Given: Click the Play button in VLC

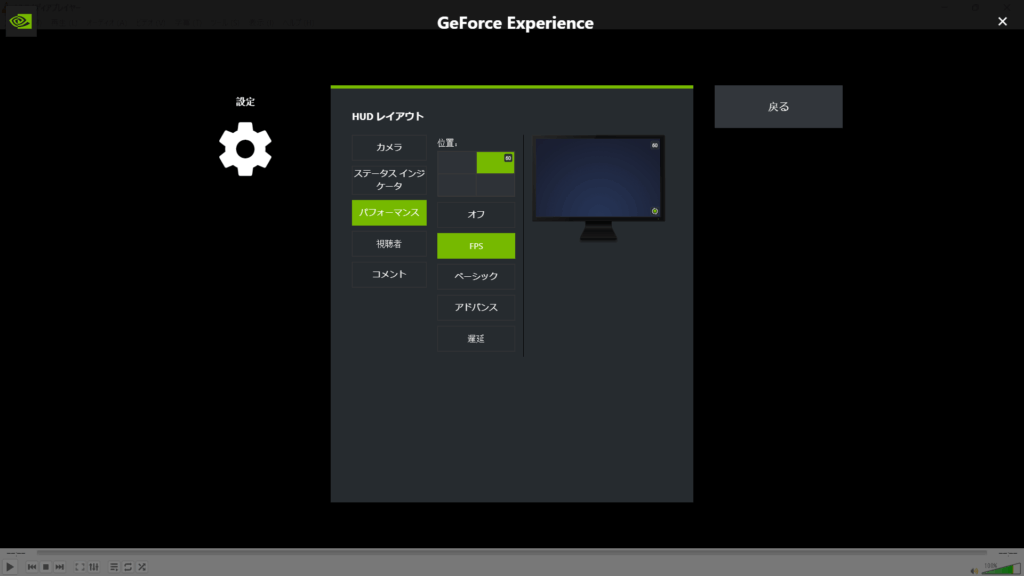Looking at the screenshot, I should tap(10, 567).
